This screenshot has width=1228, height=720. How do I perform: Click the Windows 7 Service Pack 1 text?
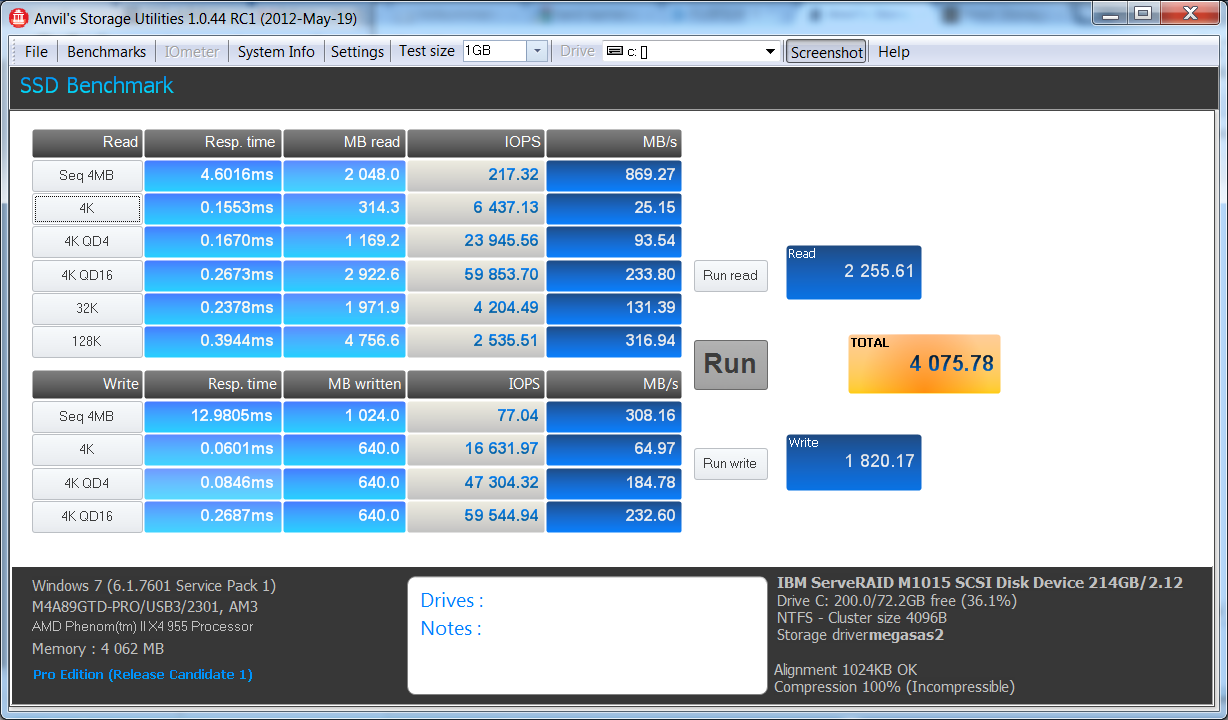[154, 586]
